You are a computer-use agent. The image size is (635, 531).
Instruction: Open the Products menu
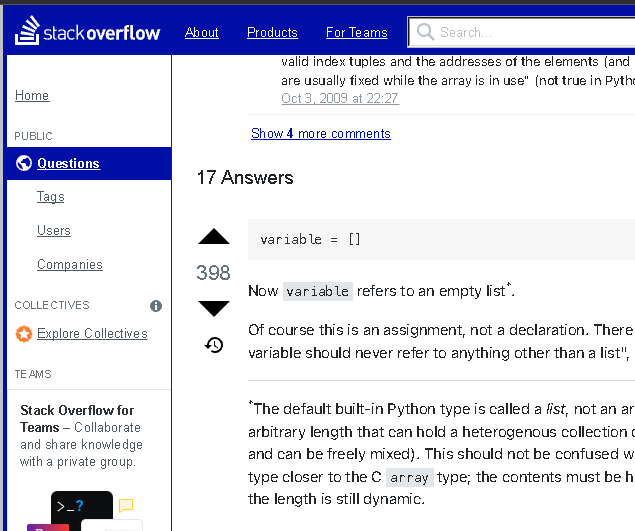click(272, 32)
